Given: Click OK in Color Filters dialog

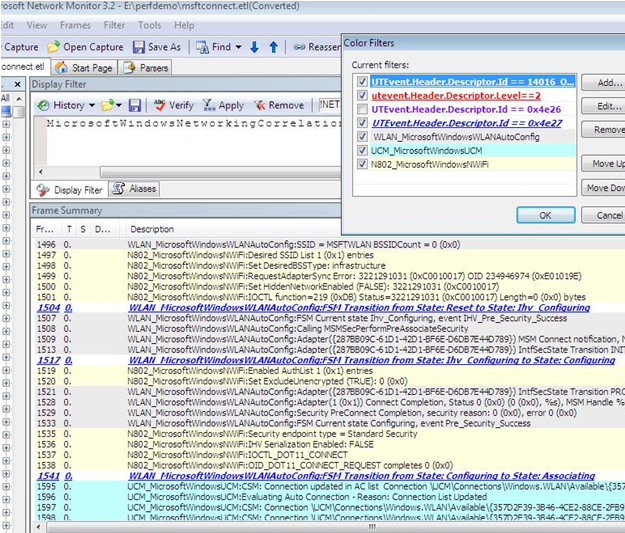Looking at the screenshot, I should [x=546, y=215].
